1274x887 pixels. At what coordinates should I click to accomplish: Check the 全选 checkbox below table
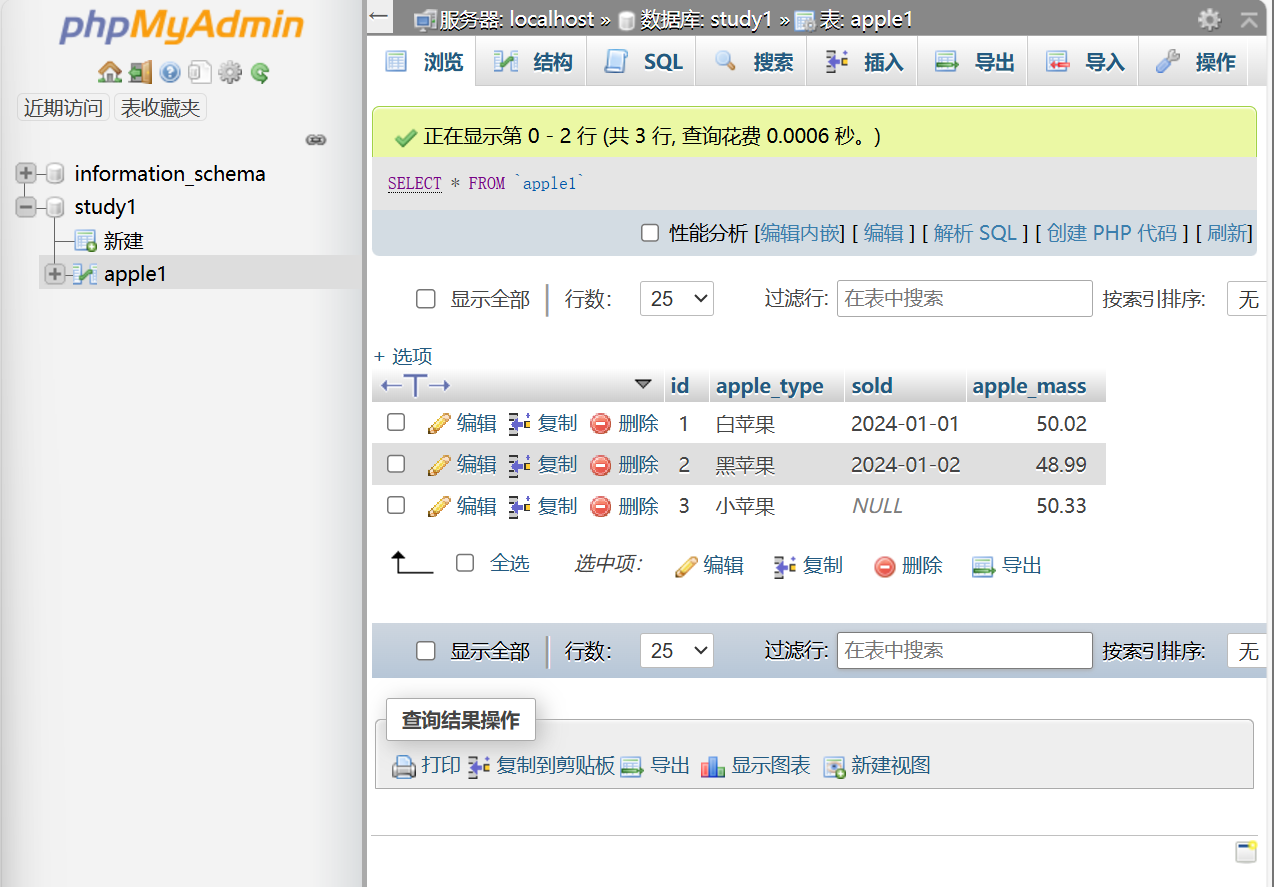pos(465,563)
